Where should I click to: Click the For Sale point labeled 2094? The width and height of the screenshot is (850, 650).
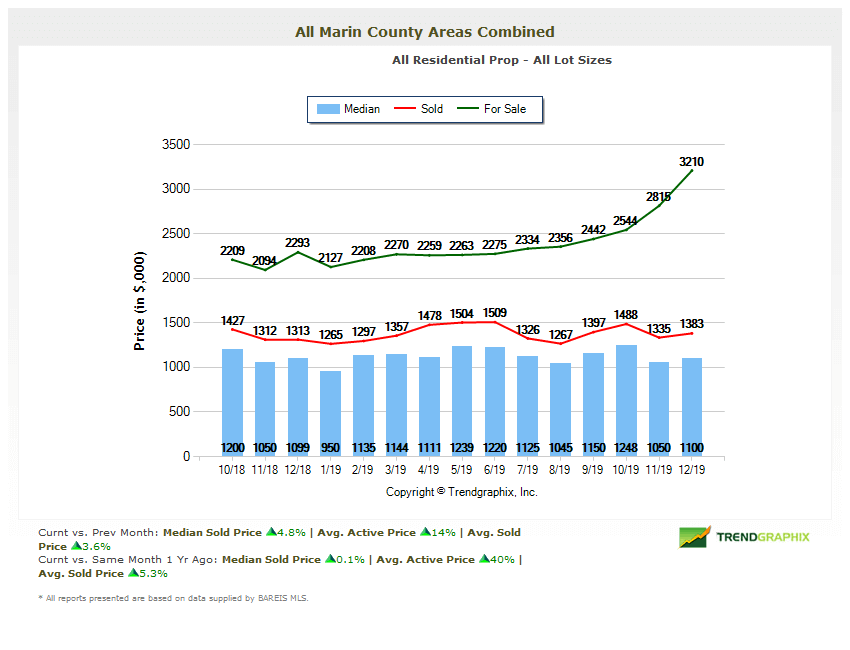pyautogui.click(x=265, y=270)
